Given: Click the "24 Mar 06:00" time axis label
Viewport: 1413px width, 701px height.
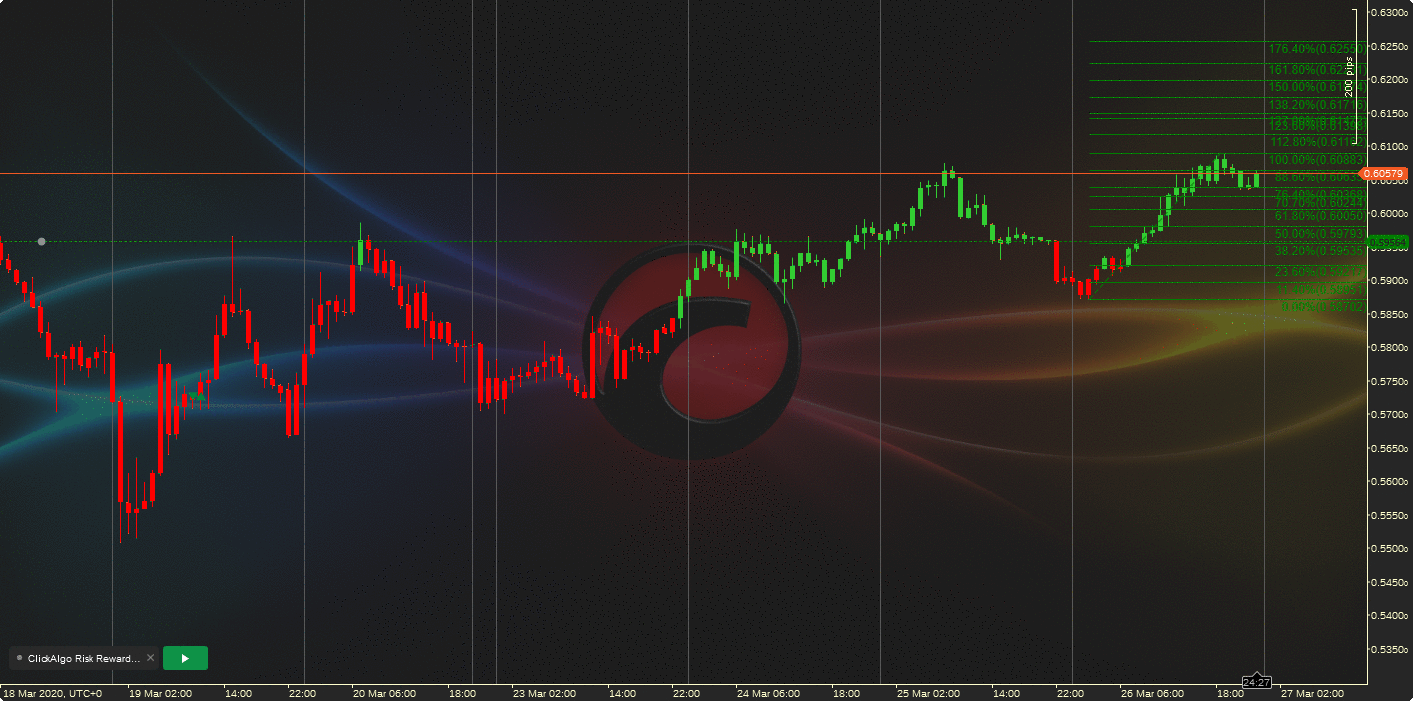Looking at the screenshot, I should [x=768, y=693].
